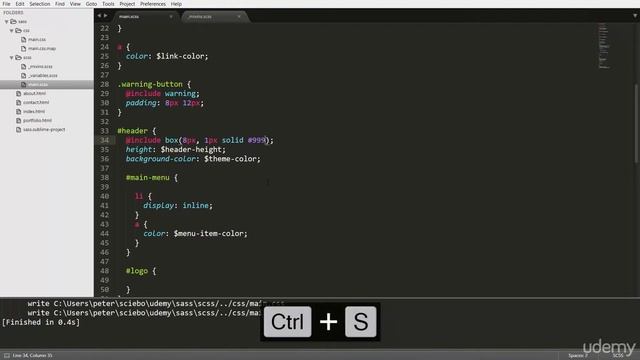This screenshot has width=640, height=360.
Task: Click Line 34, Column 35 status text
Action: 32,356
